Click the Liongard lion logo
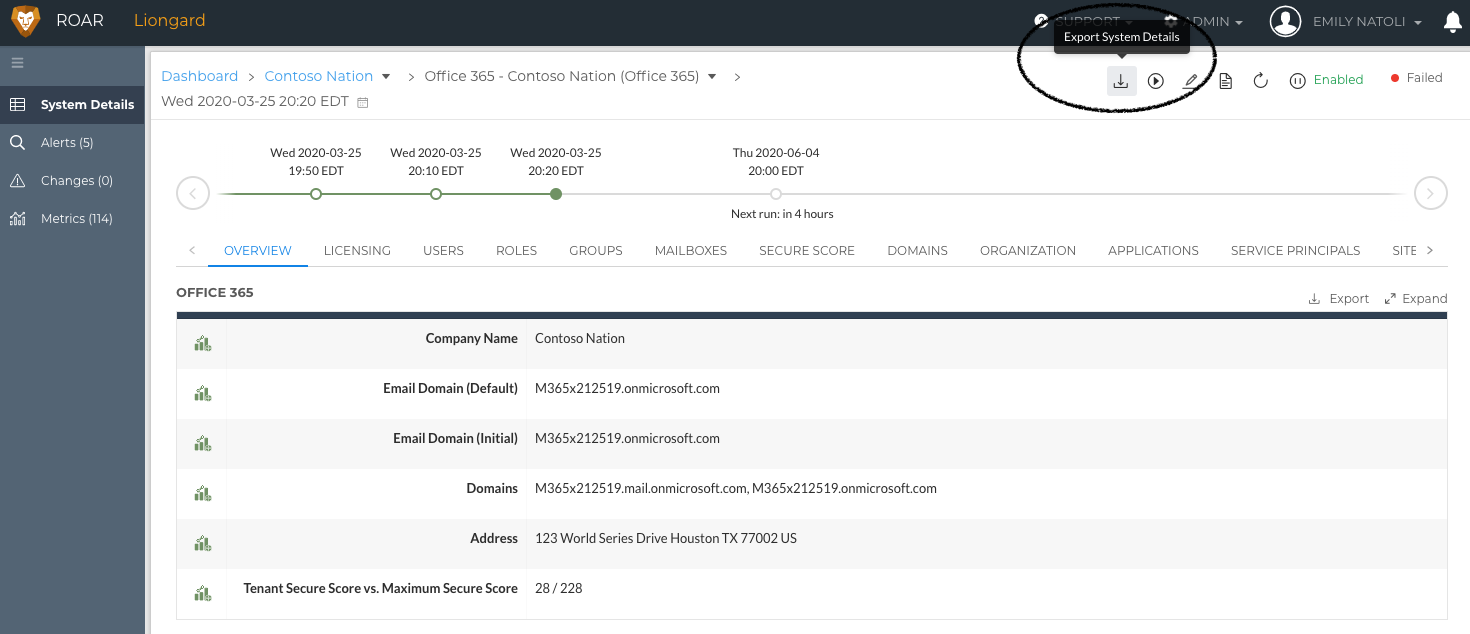The height and width of the screenshot is (634, 1470). coord(25,21)
